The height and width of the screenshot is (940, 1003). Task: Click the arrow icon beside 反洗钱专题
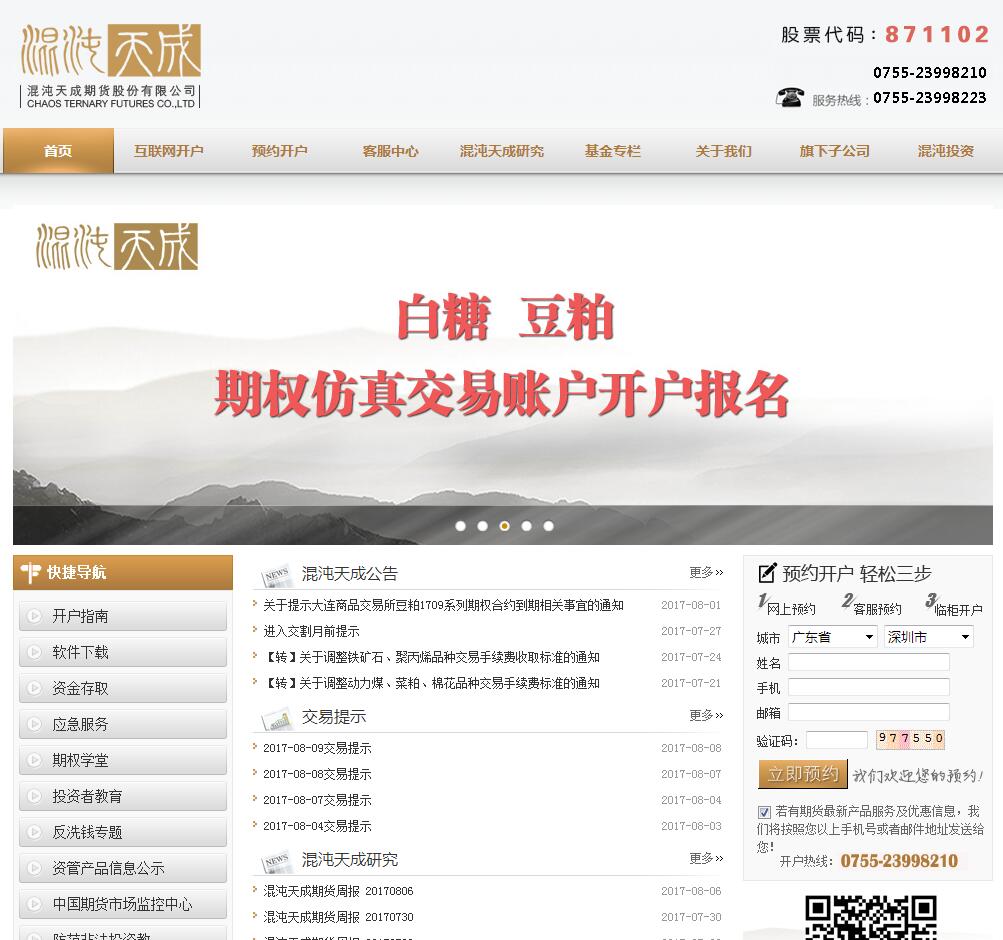pos(35,832)
